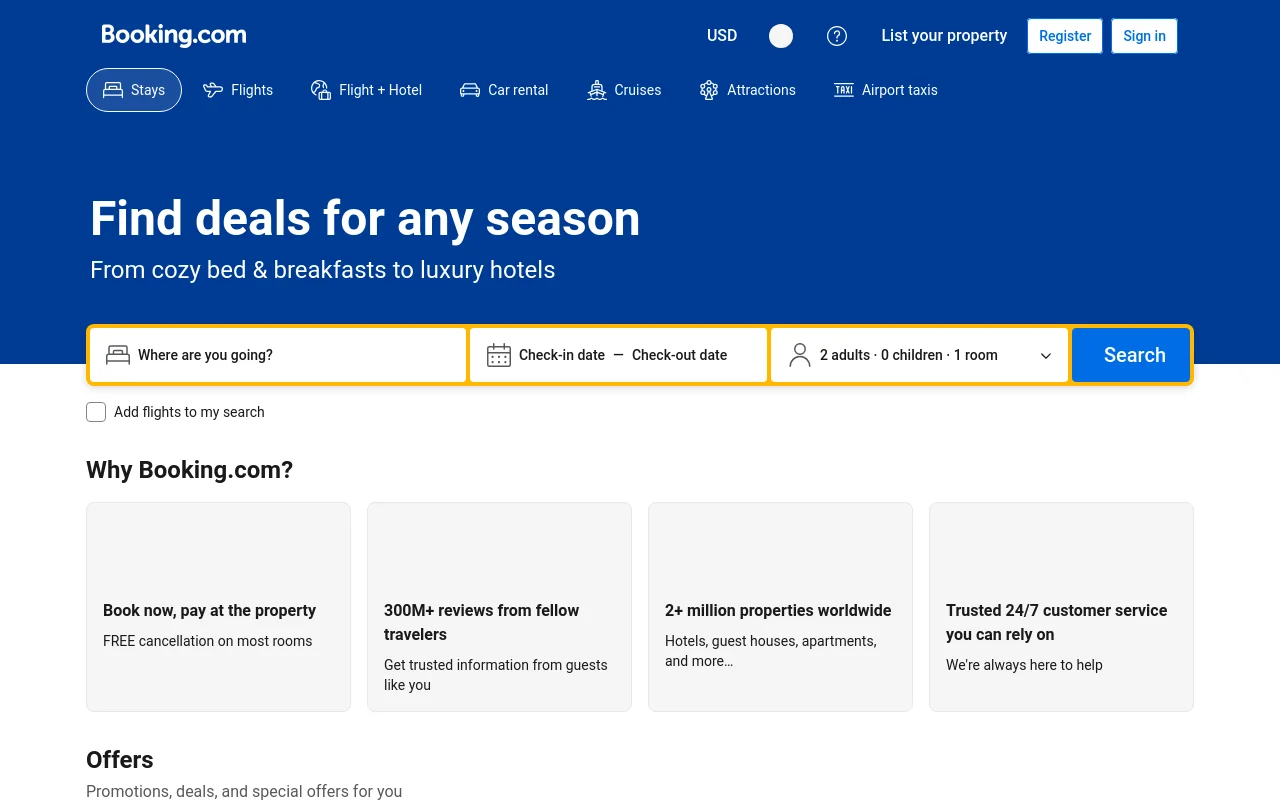The height and width of the screenshot is (800, 1280).
Task: Click the List your property link
Action: point(944,36)
